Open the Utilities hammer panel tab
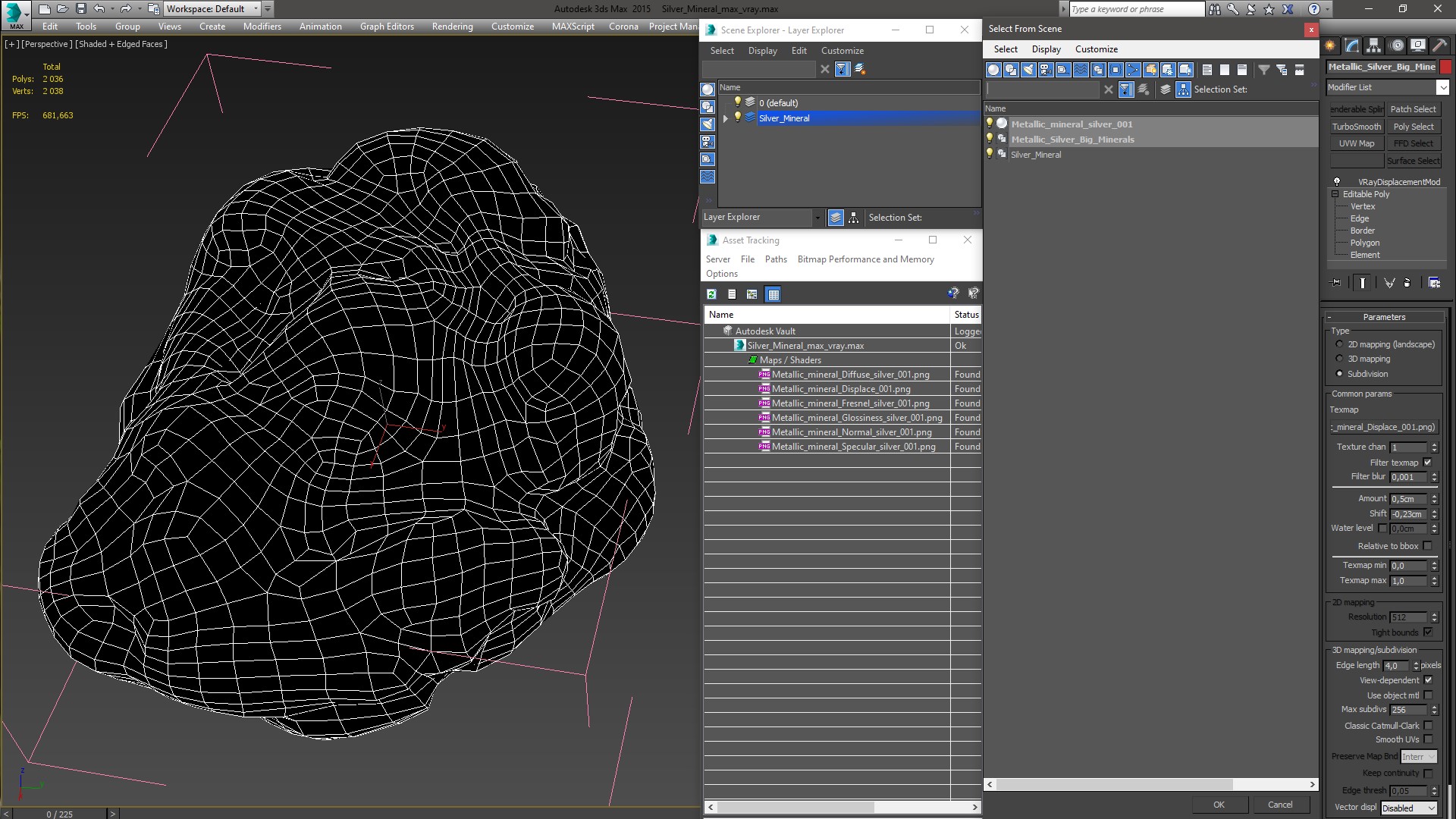 (1440, 45)
